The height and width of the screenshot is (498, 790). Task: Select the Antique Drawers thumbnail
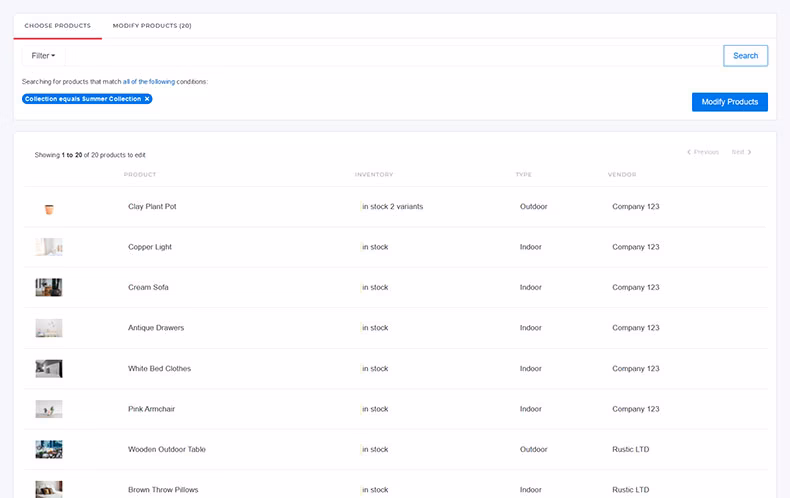coord(49,328)
